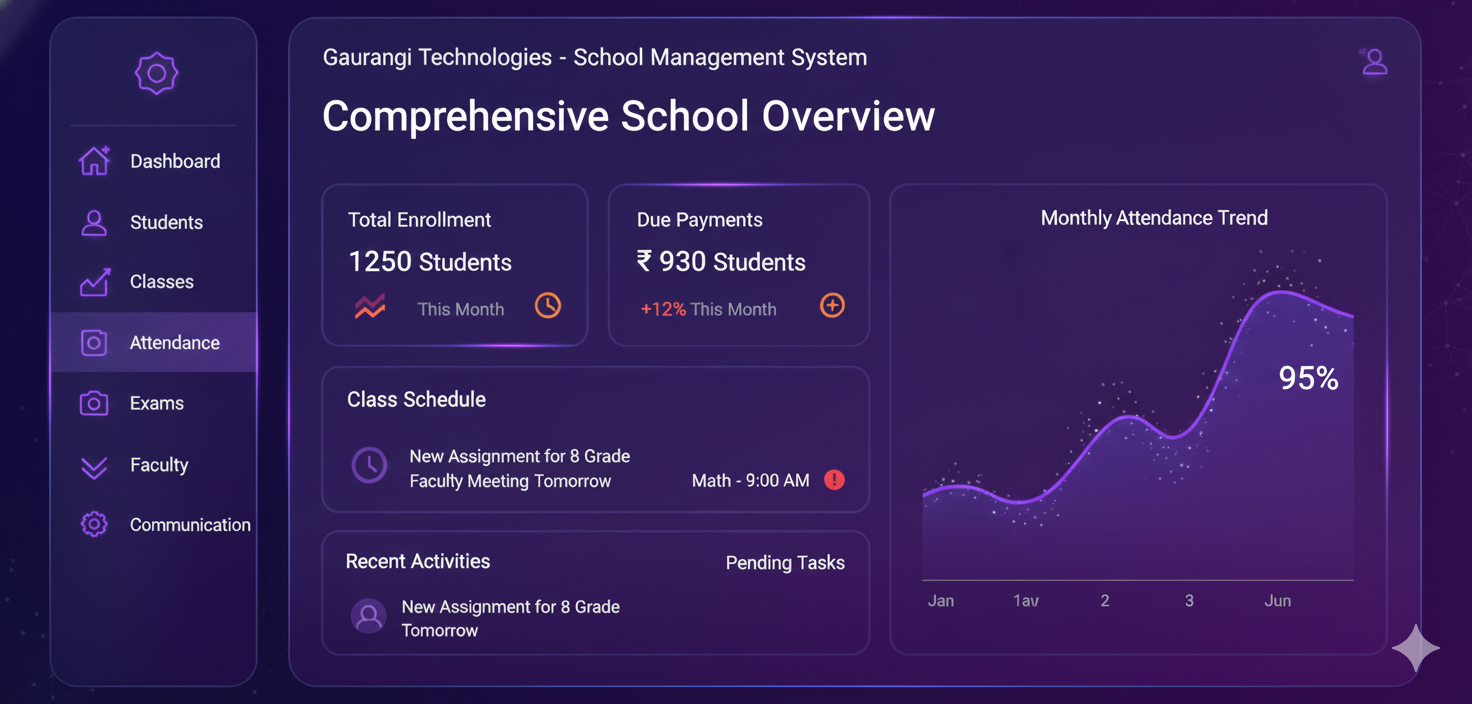Open the user profile icon
This screenshot has height=704, width=1472.
pyautogui.click(x=1374, y=62)
